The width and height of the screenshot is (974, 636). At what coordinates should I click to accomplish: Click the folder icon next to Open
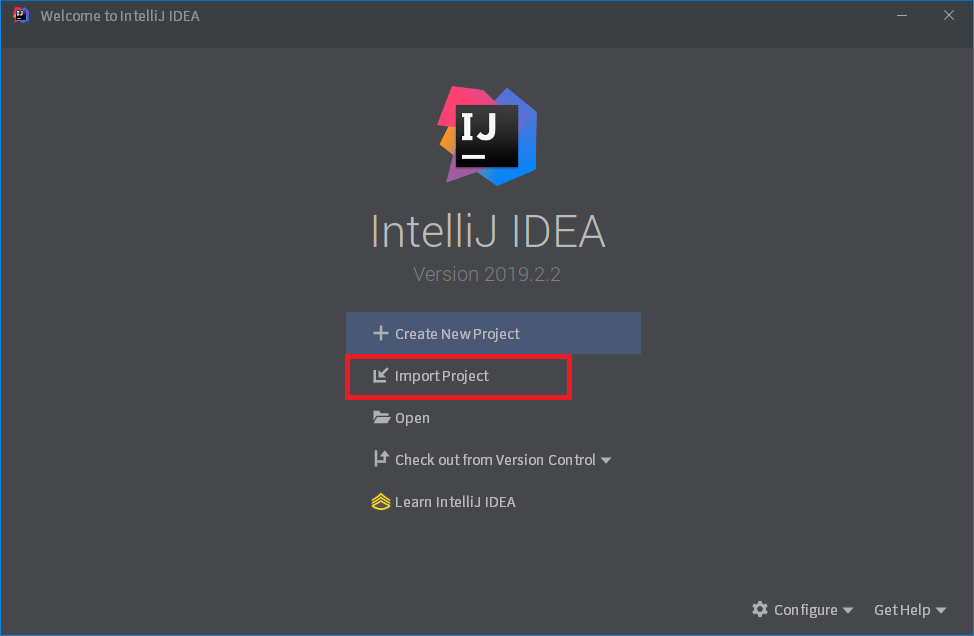point(380,418)
